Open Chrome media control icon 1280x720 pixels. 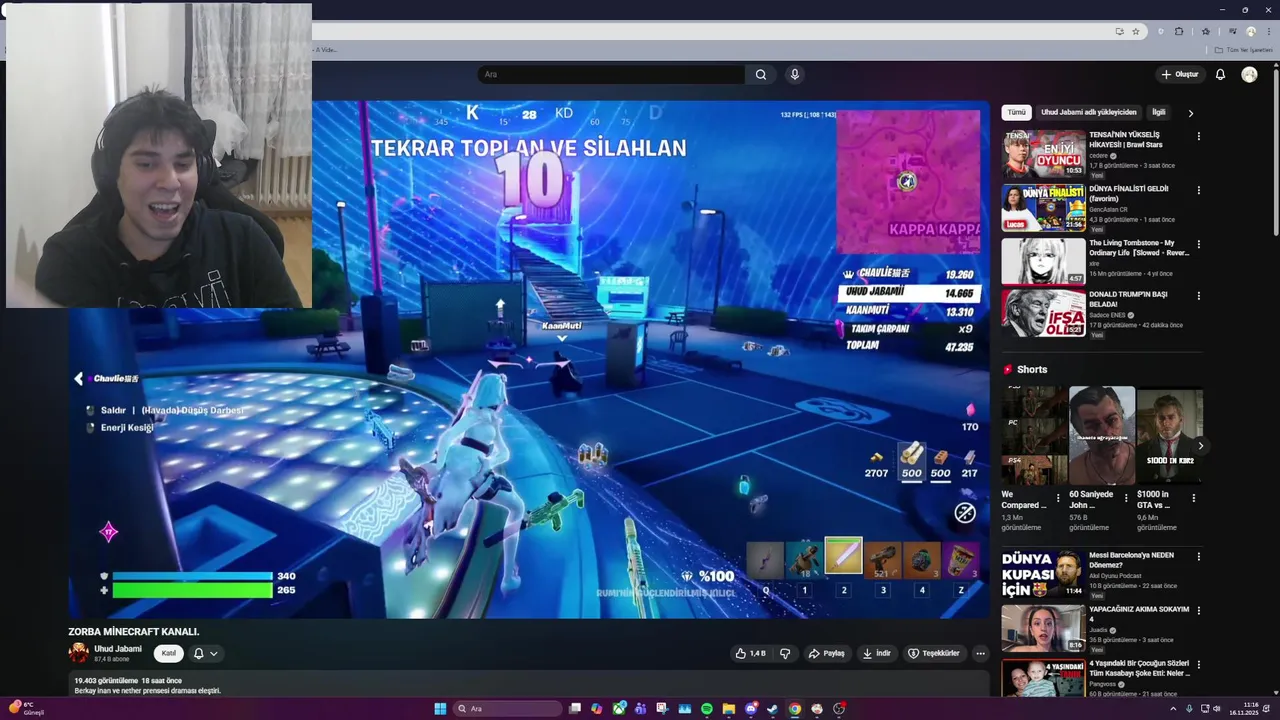coord(1233,31)
